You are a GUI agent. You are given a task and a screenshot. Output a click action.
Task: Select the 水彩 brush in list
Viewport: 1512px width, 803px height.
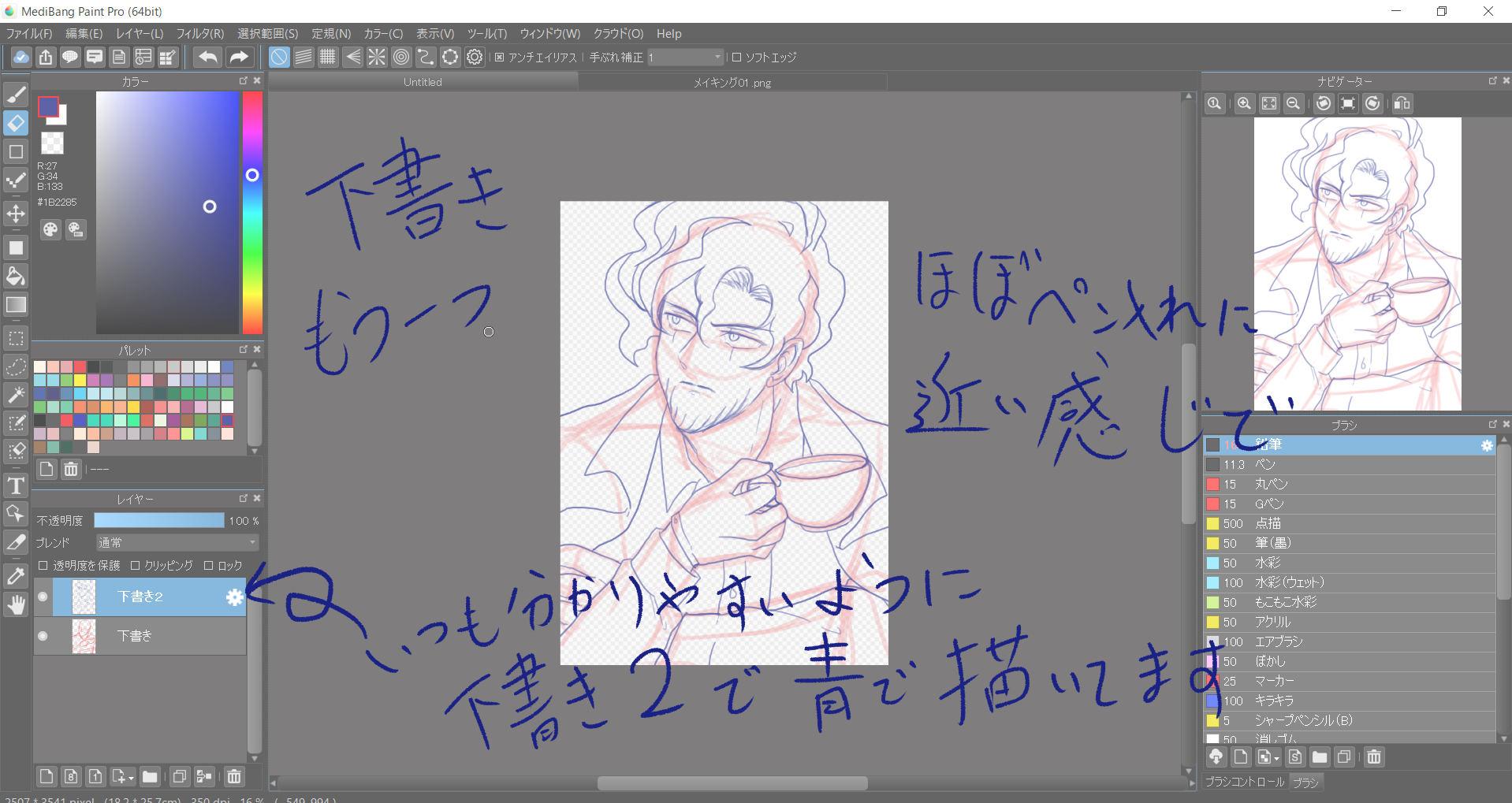tap(1268, 563)
